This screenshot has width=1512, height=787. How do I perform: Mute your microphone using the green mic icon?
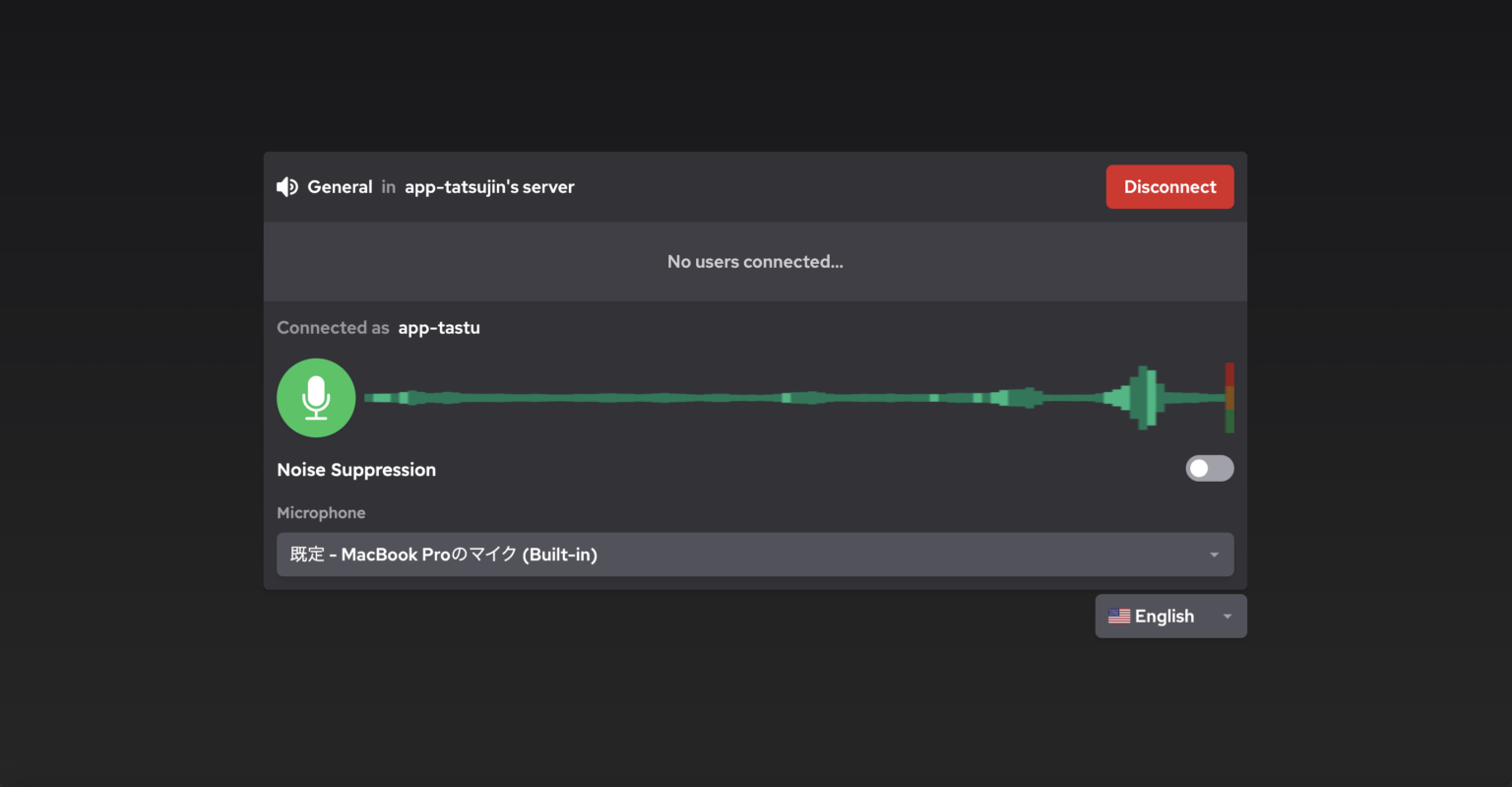(316, 397)
